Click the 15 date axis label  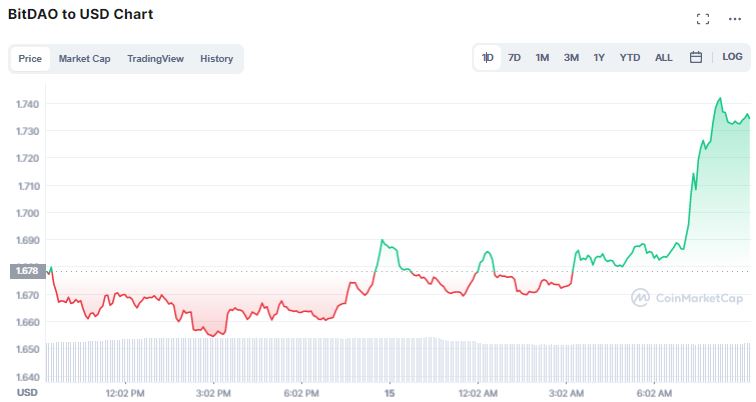click(390, 393)
